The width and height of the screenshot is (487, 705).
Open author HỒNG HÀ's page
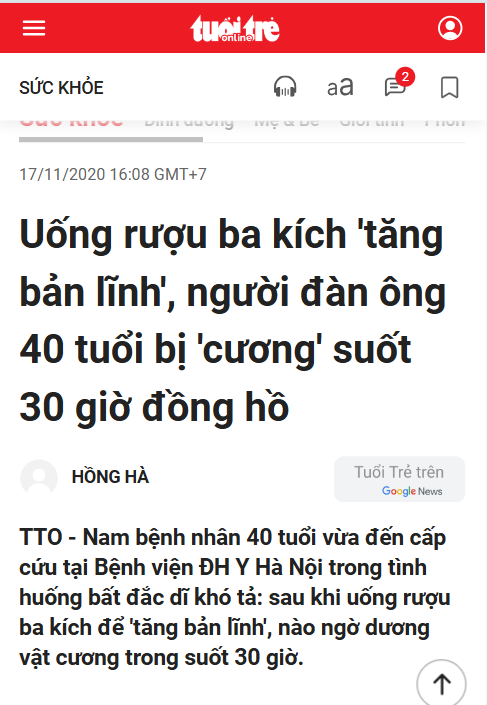click(110, 477)
